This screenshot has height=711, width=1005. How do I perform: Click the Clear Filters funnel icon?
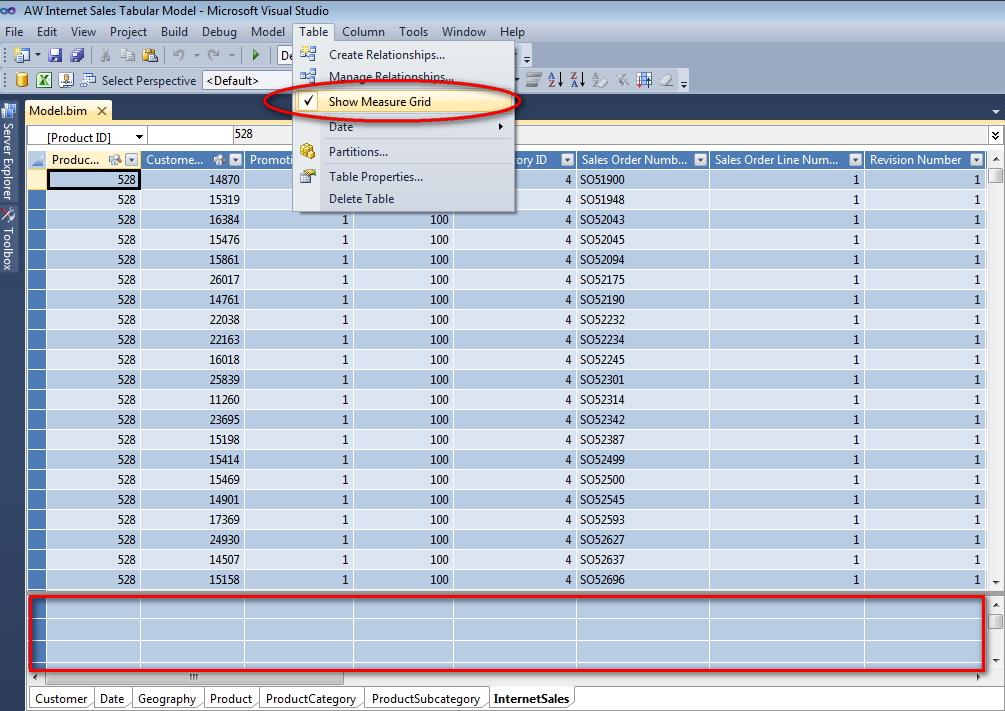click(x=622, y=79)
